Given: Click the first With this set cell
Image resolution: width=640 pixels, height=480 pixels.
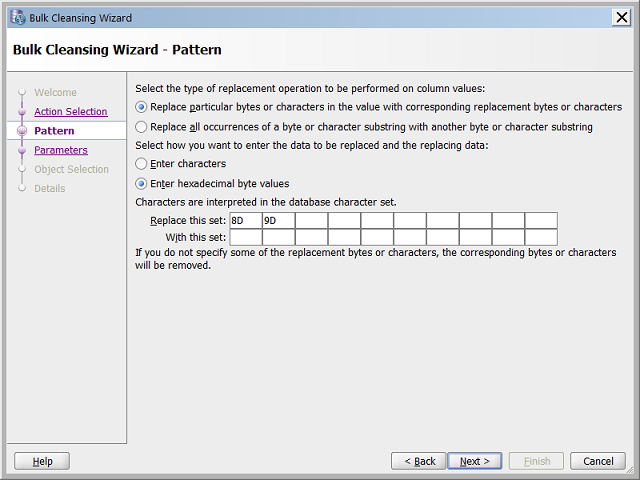Looking at the screenshot, I should pos(246,237).
